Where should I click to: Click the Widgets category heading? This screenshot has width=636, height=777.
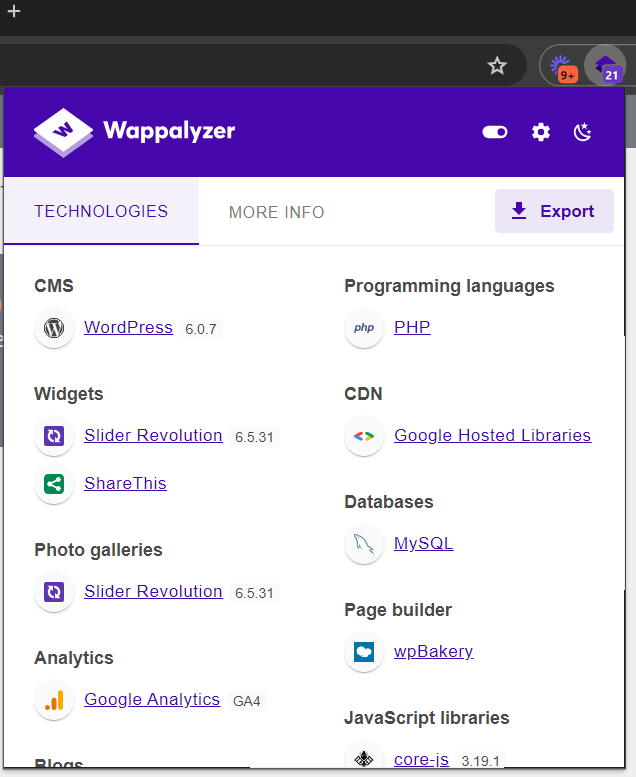coord(68,394)
